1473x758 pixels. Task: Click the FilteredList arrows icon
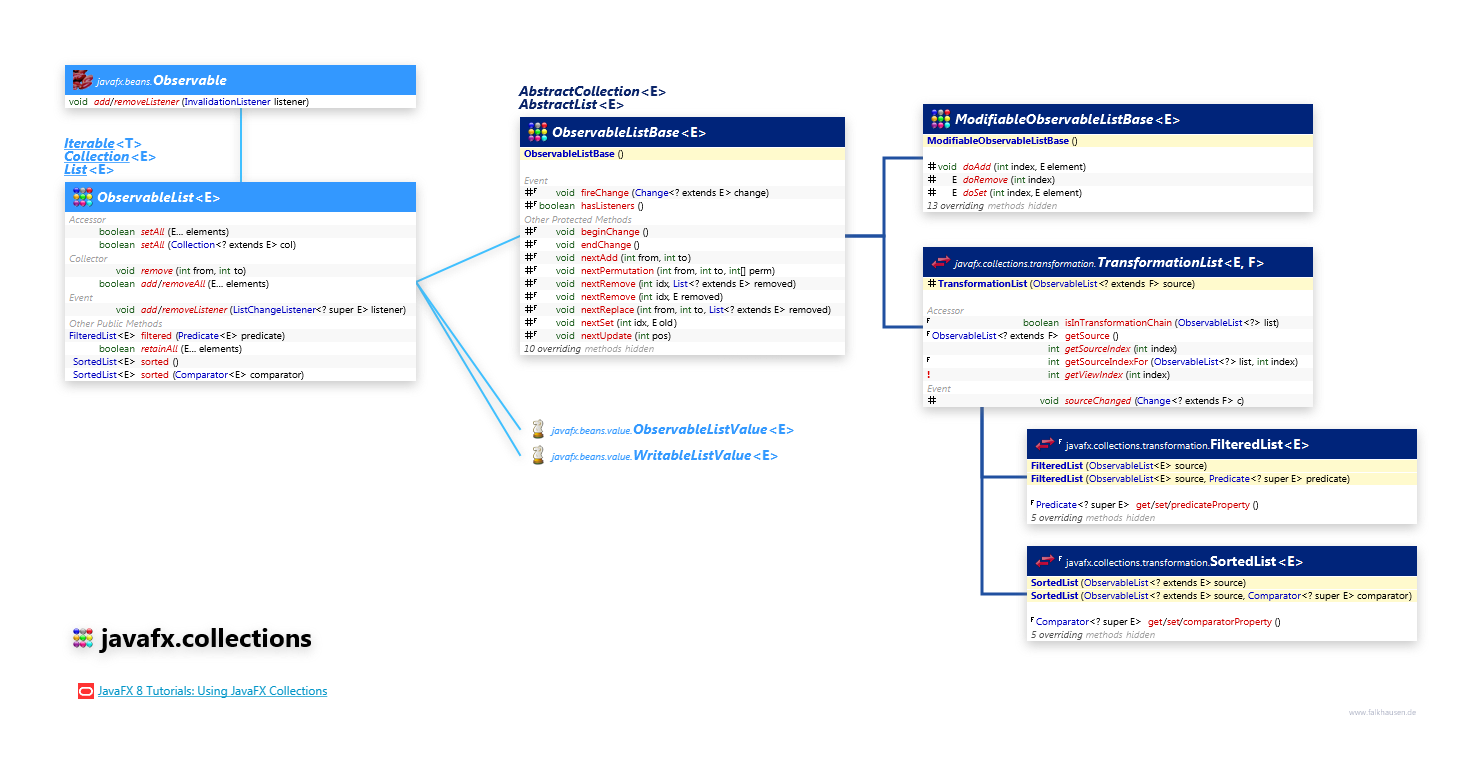(x=1044, y=444)
